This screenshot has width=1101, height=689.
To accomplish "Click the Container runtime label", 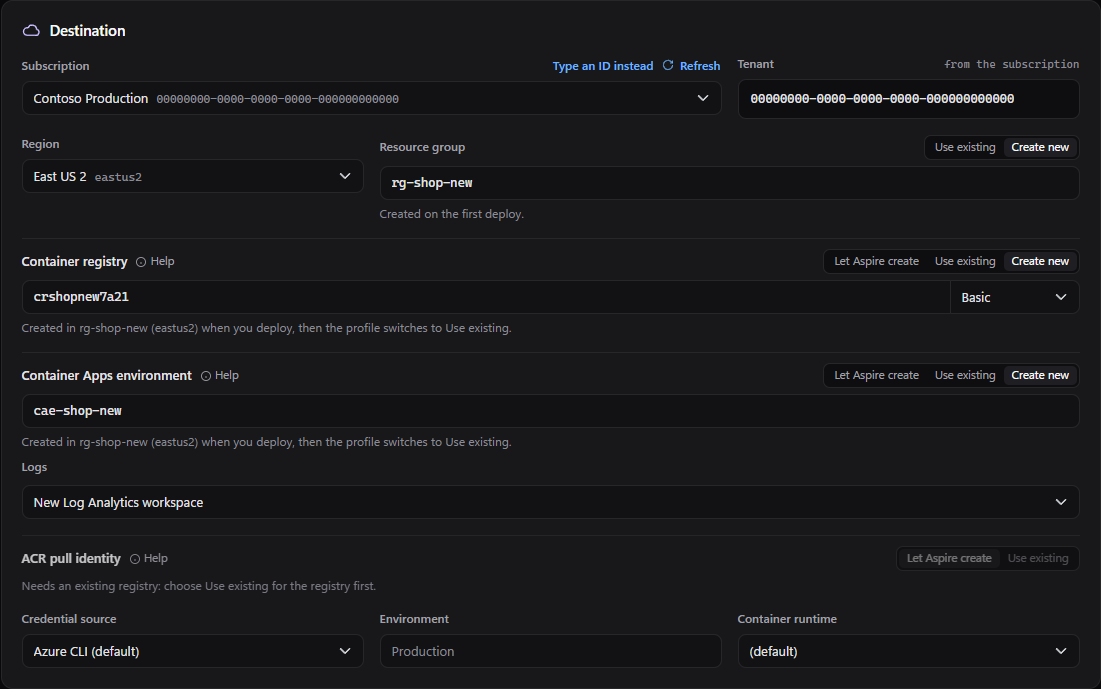I will [786, 619].
